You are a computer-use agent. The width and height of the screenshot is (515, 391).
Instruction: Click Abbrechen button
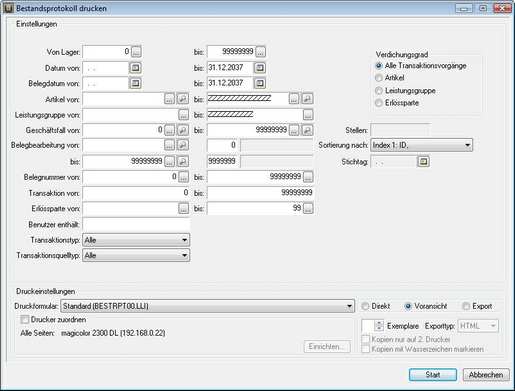point(486,375)
